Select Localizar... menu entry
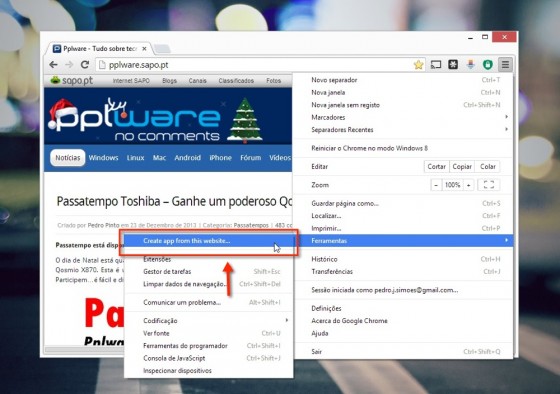The height and width of the screenshot is (394, 560). click(403, 216)
